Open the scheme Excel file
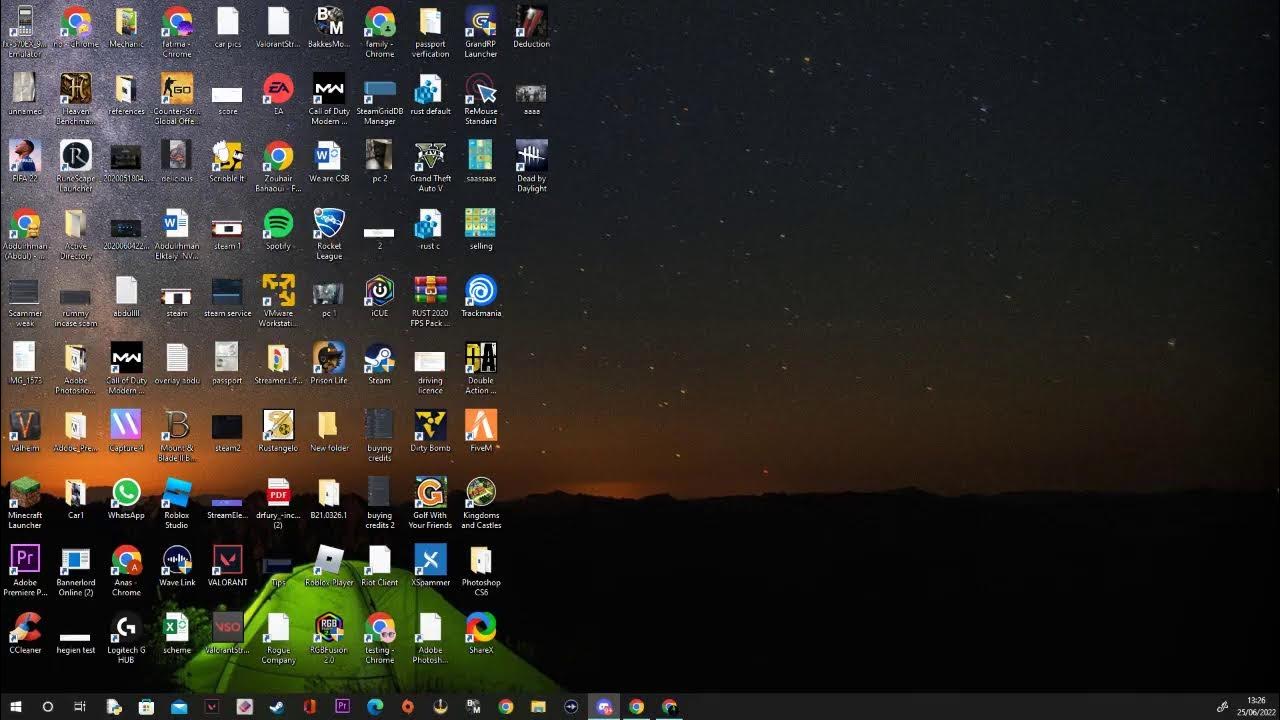 [177, 633]
